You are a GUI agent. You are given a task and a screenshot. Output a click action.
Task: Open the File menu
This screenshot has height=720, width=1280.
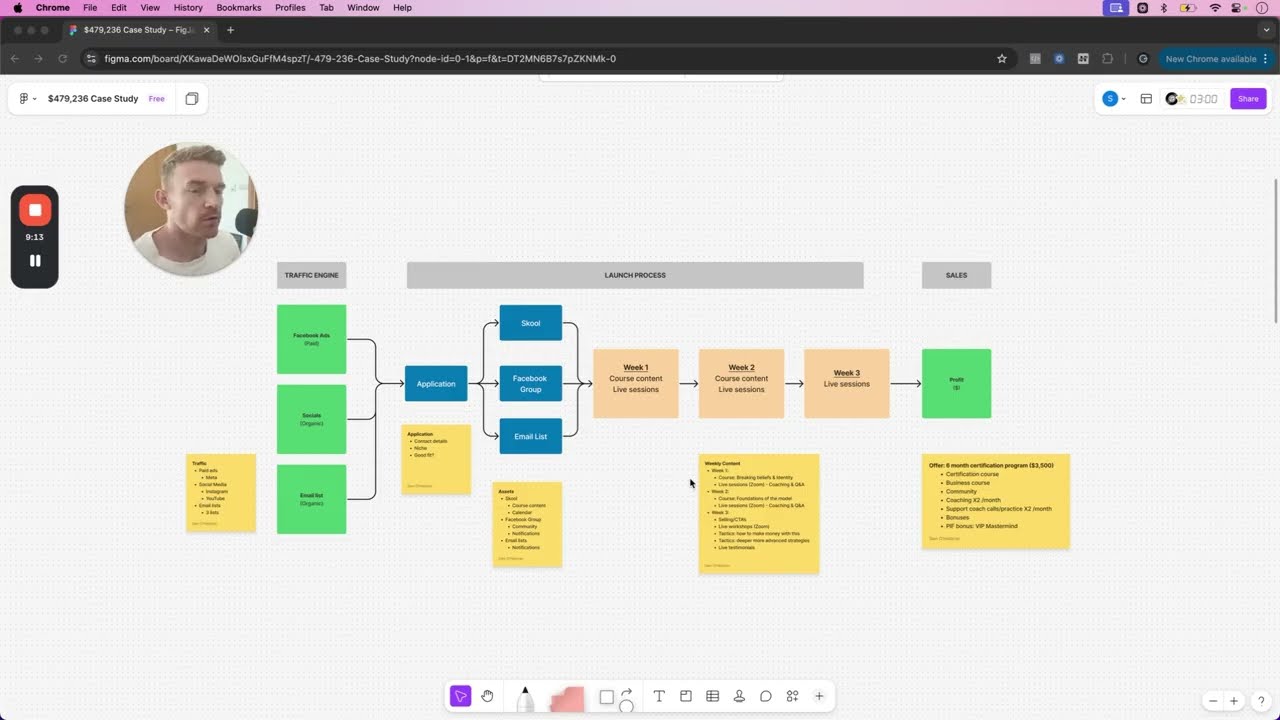pos(90,8)
